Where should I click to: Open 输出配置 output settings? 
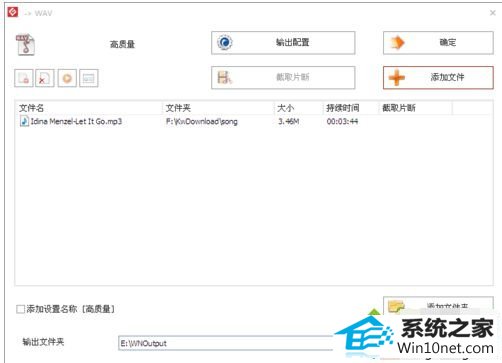pos(283,43)
